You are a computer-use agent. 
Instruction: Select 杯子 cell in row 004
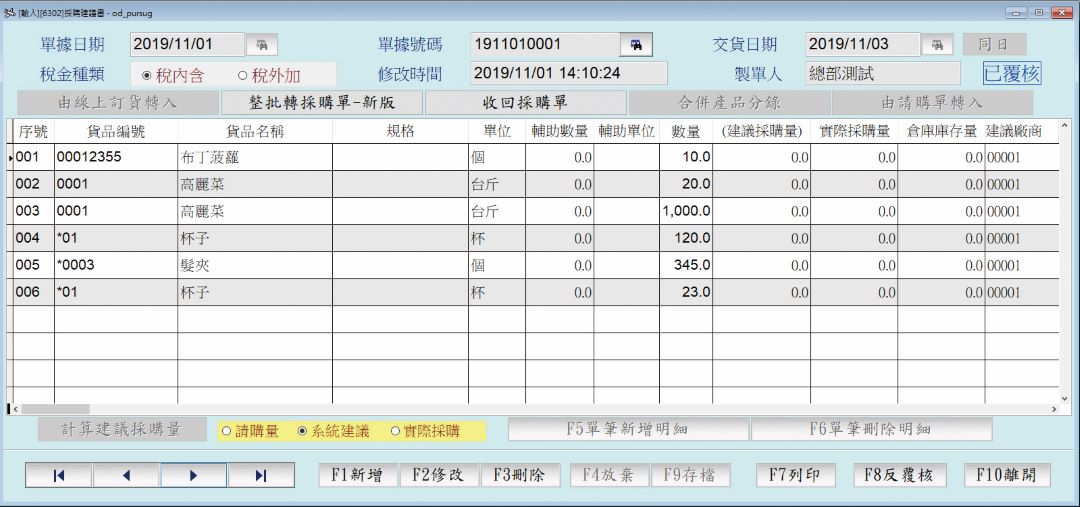coord(255,238)
